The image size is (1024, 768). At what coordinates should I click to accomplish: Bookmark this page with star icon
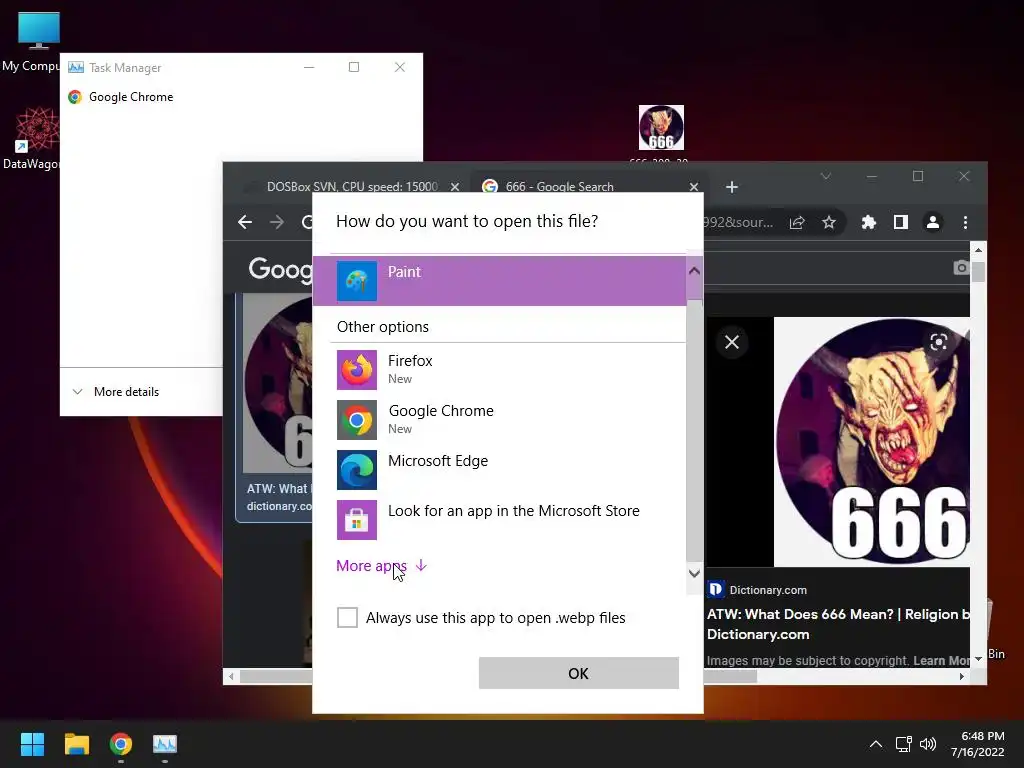(x=829, y=223)
